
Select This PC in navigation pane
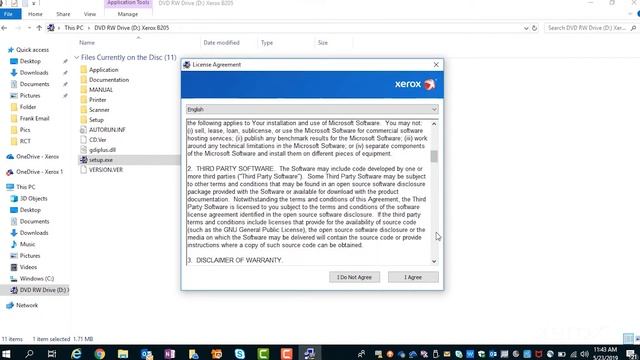point(26,187)
